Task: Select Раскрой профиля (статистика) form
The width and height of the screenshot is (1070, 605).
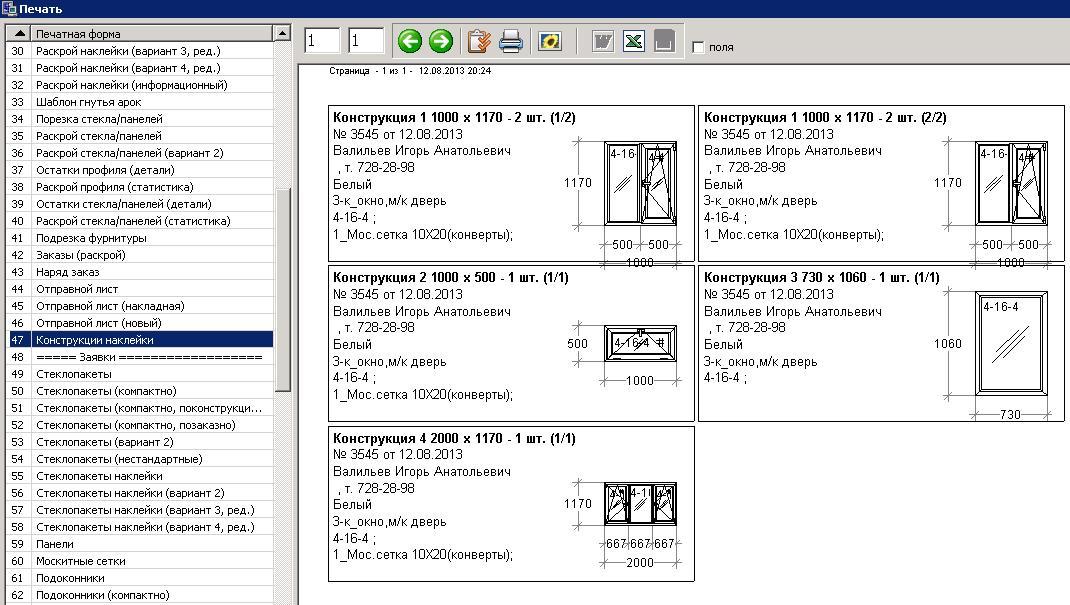Action: [140, 188]
